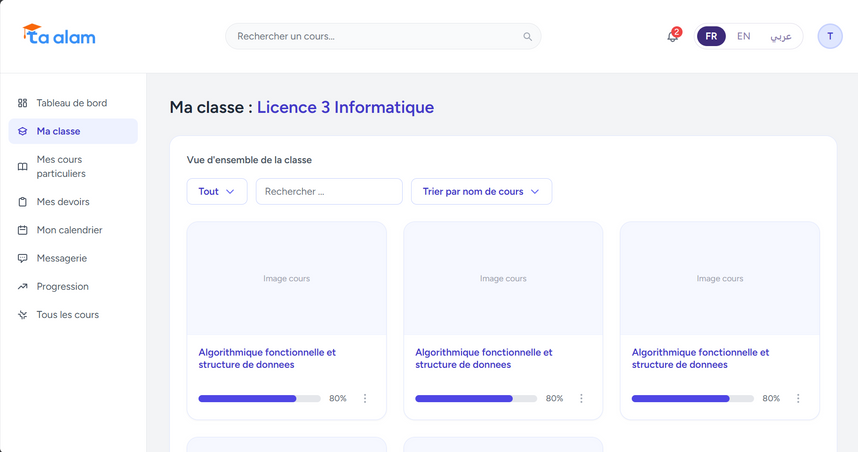
Task: Open Progression page
Action: tap(73, 287)
